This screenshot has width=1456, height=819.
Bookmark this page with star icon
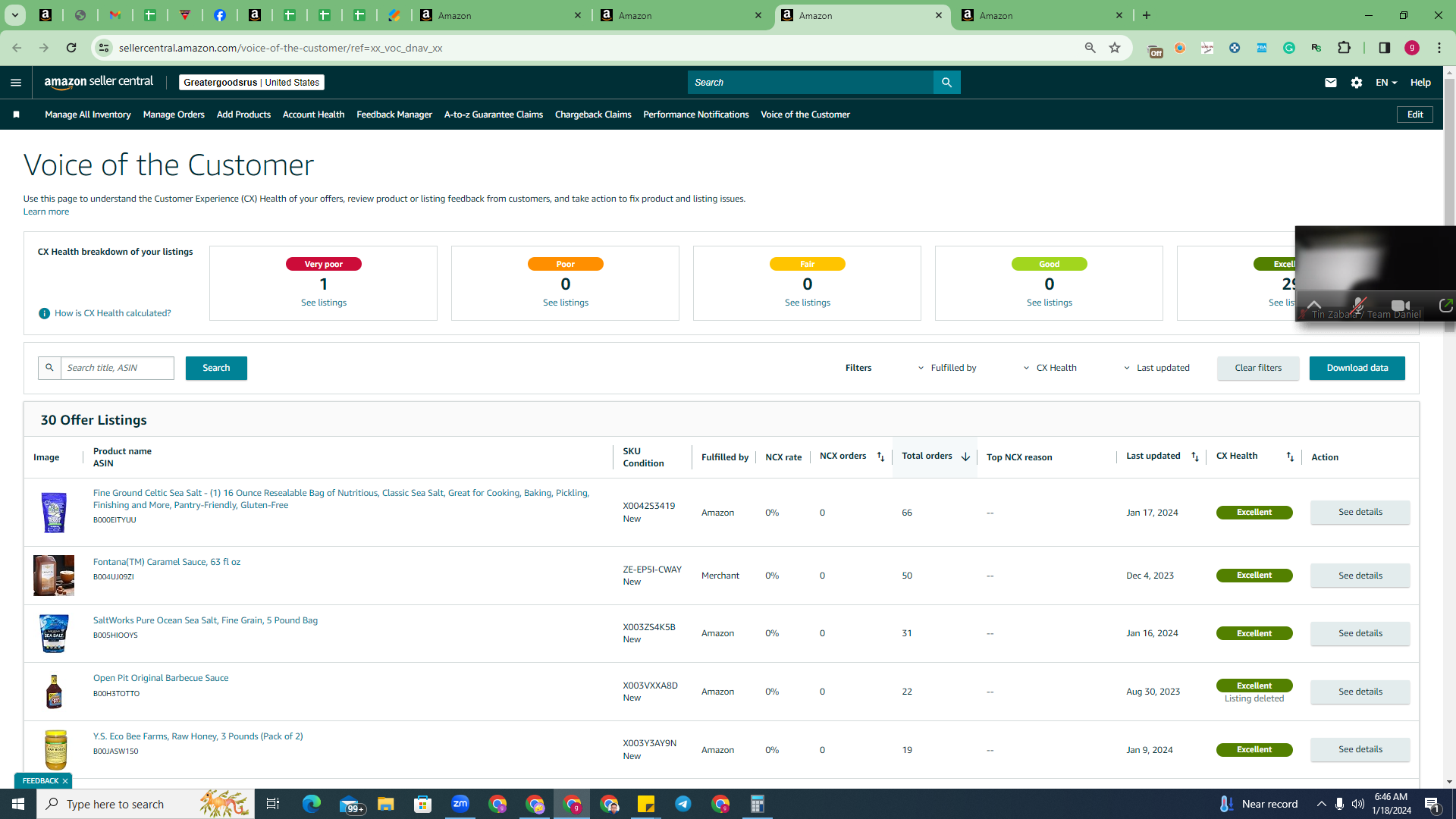pos(1115,48)
